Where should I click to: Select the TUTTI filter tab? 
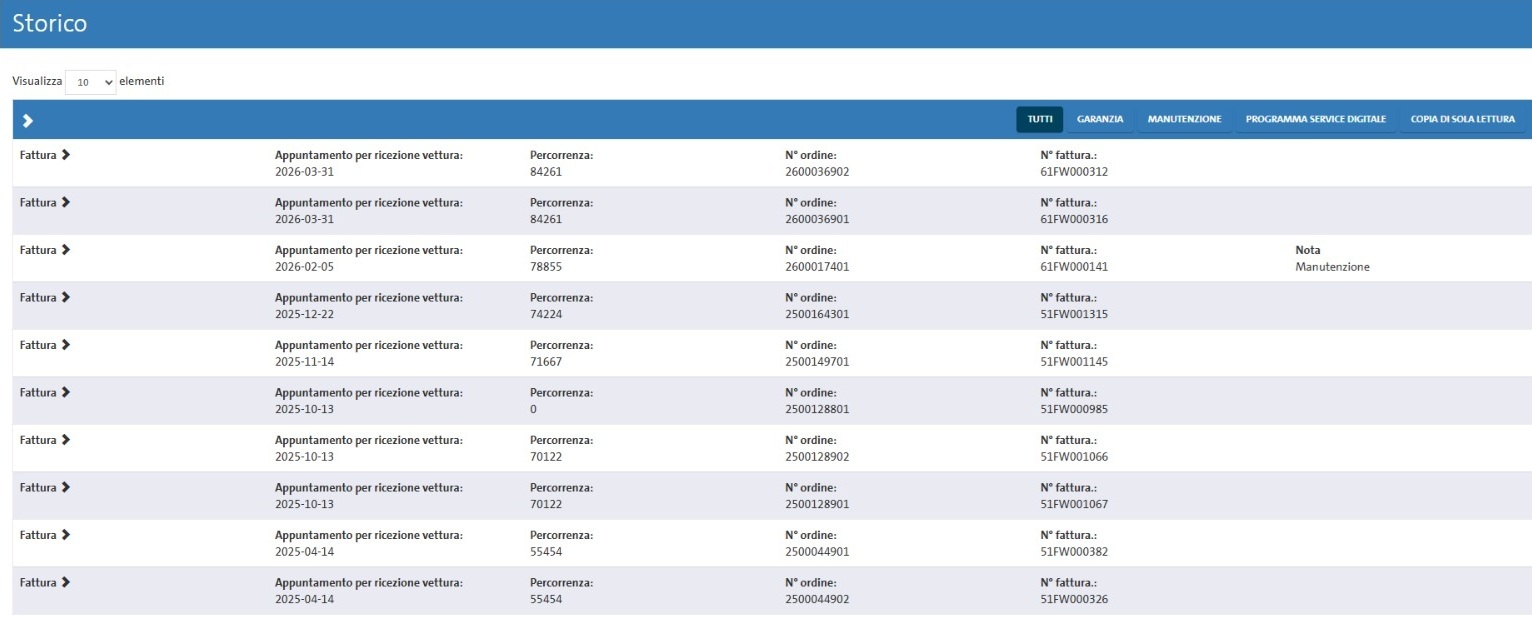click(x=1040, y=119)
